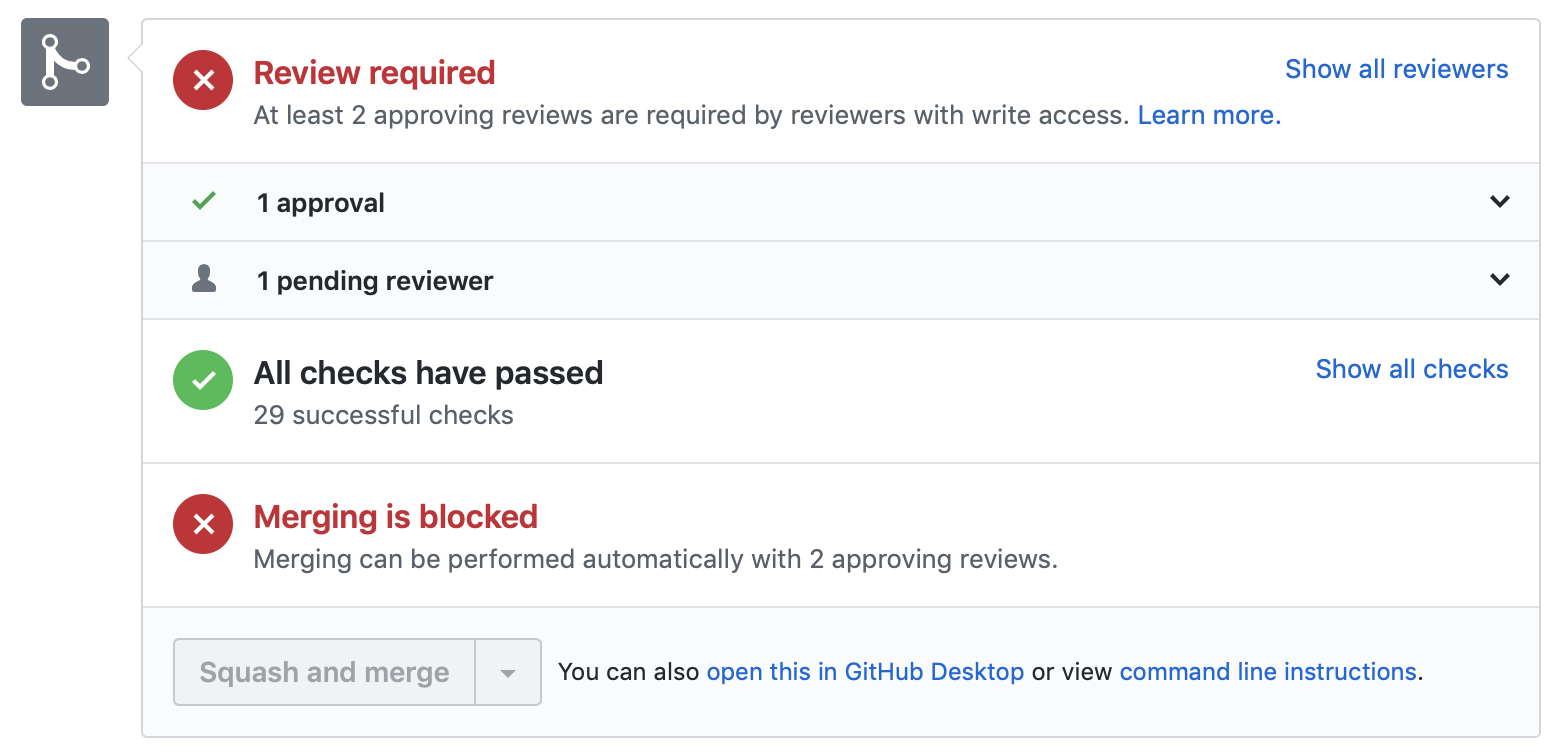Click the Merging is blocked heading

pyautogui.click(x=395, y=517)
